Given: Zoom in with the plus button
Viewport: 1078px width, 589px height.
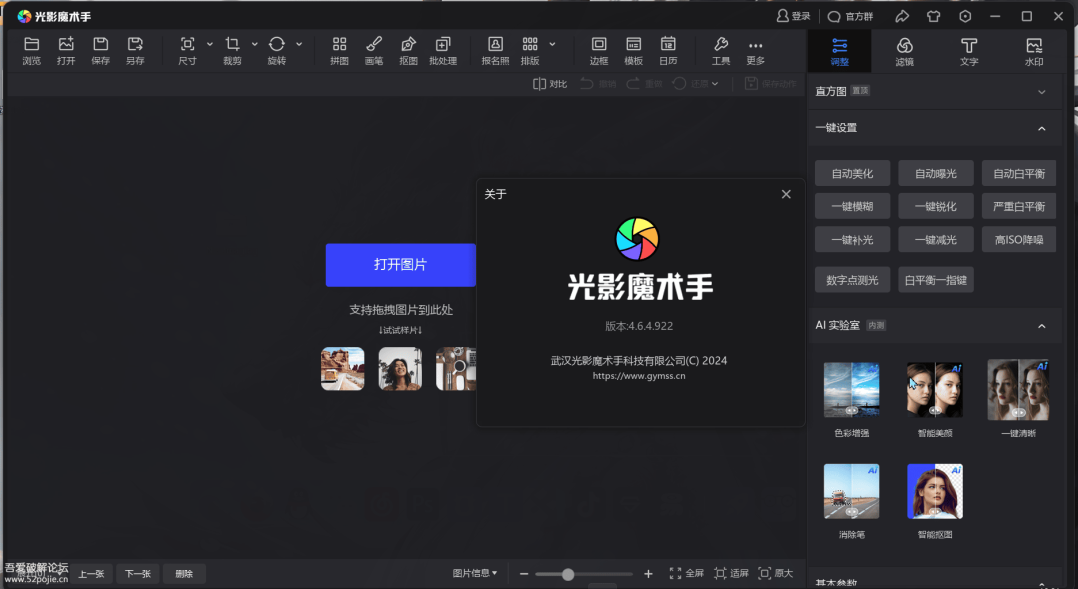Looking at the screenshot, I should point(648,574).
